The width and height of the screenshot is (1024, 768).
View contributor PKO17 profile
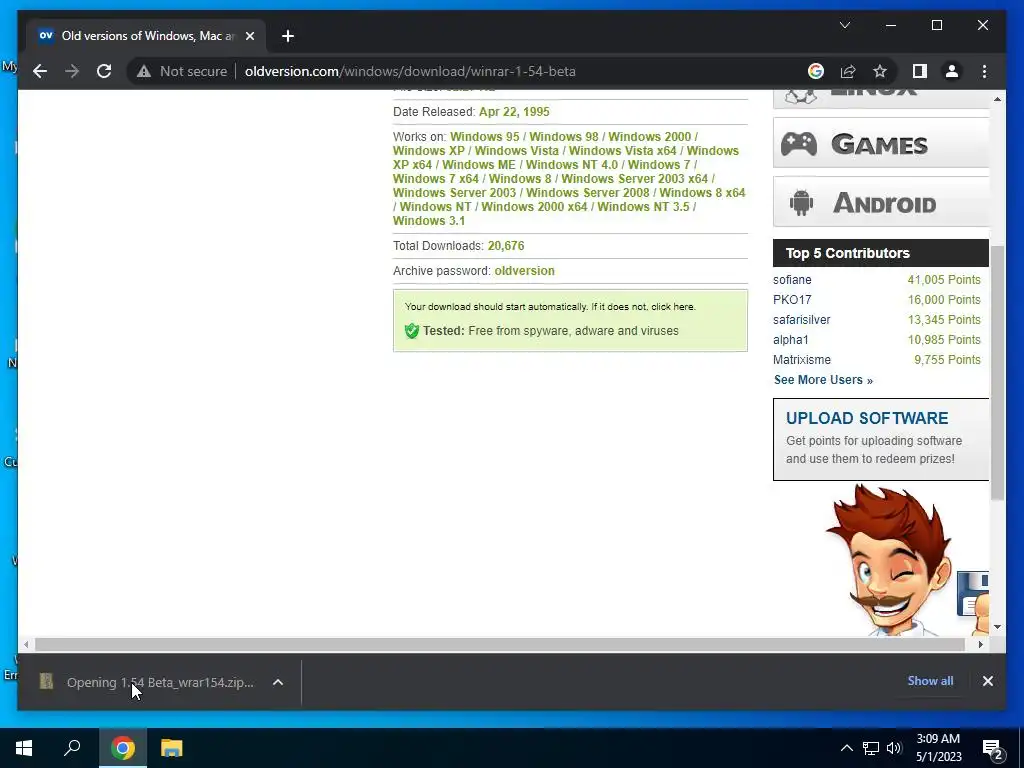click(792, 300)
